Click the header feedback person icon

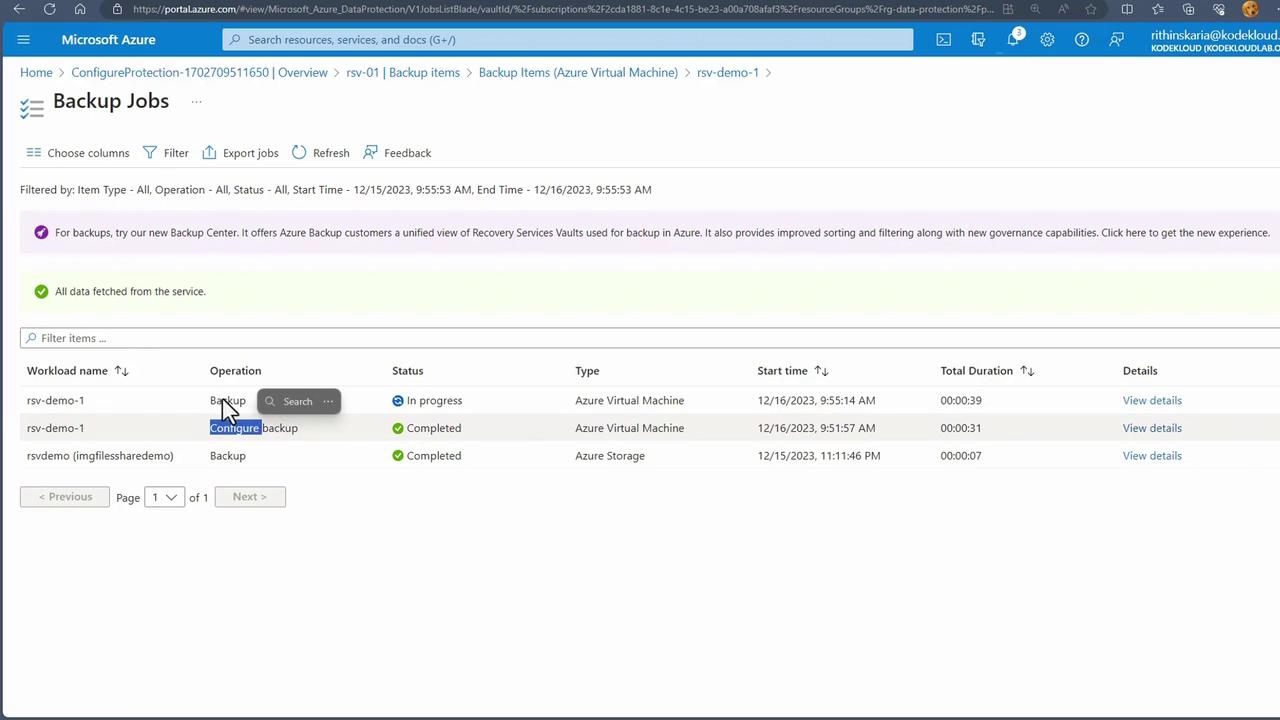tap(1116, 40)
